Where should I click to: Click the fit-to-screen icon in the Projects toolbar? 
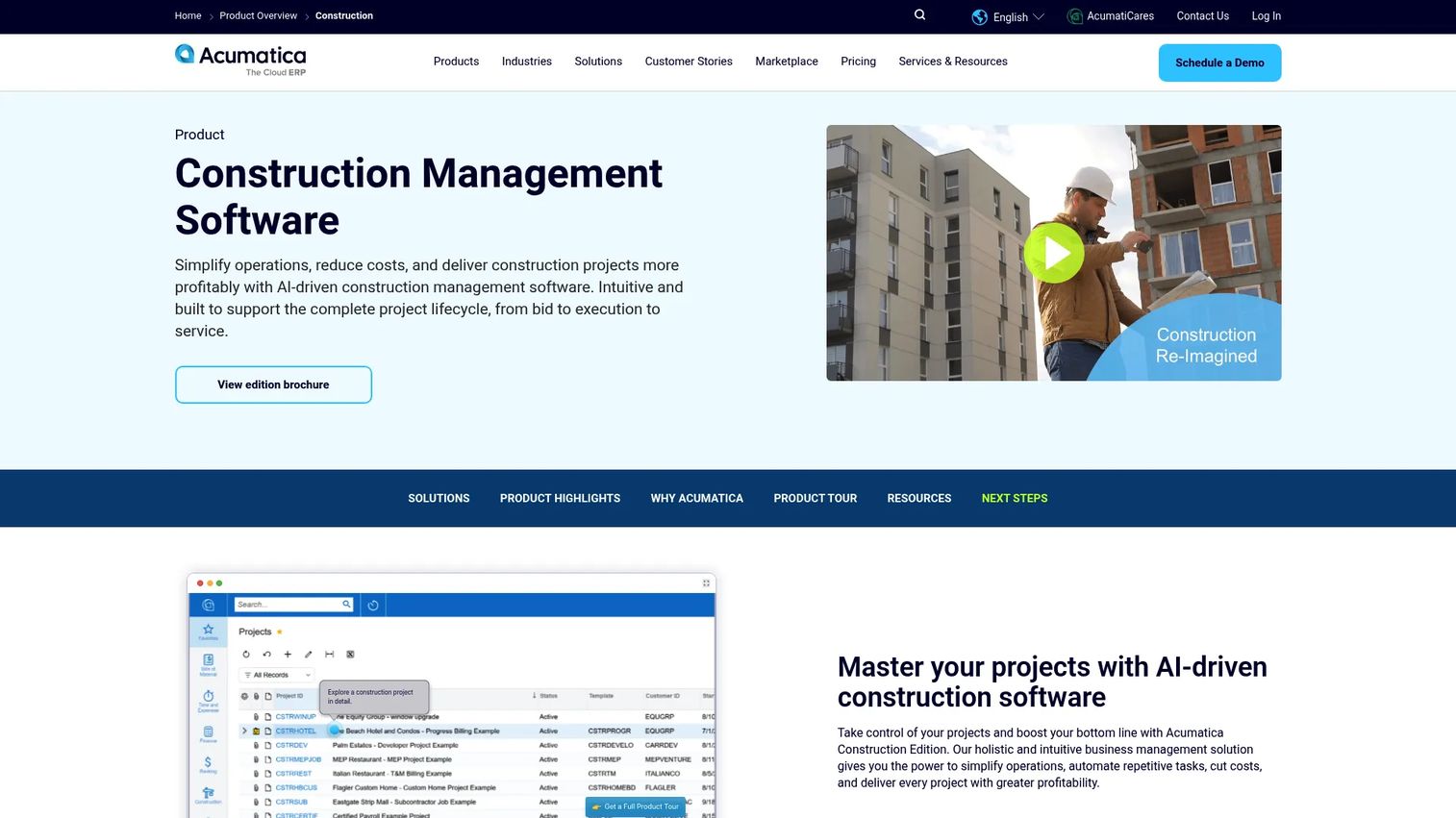pos(329,654)
